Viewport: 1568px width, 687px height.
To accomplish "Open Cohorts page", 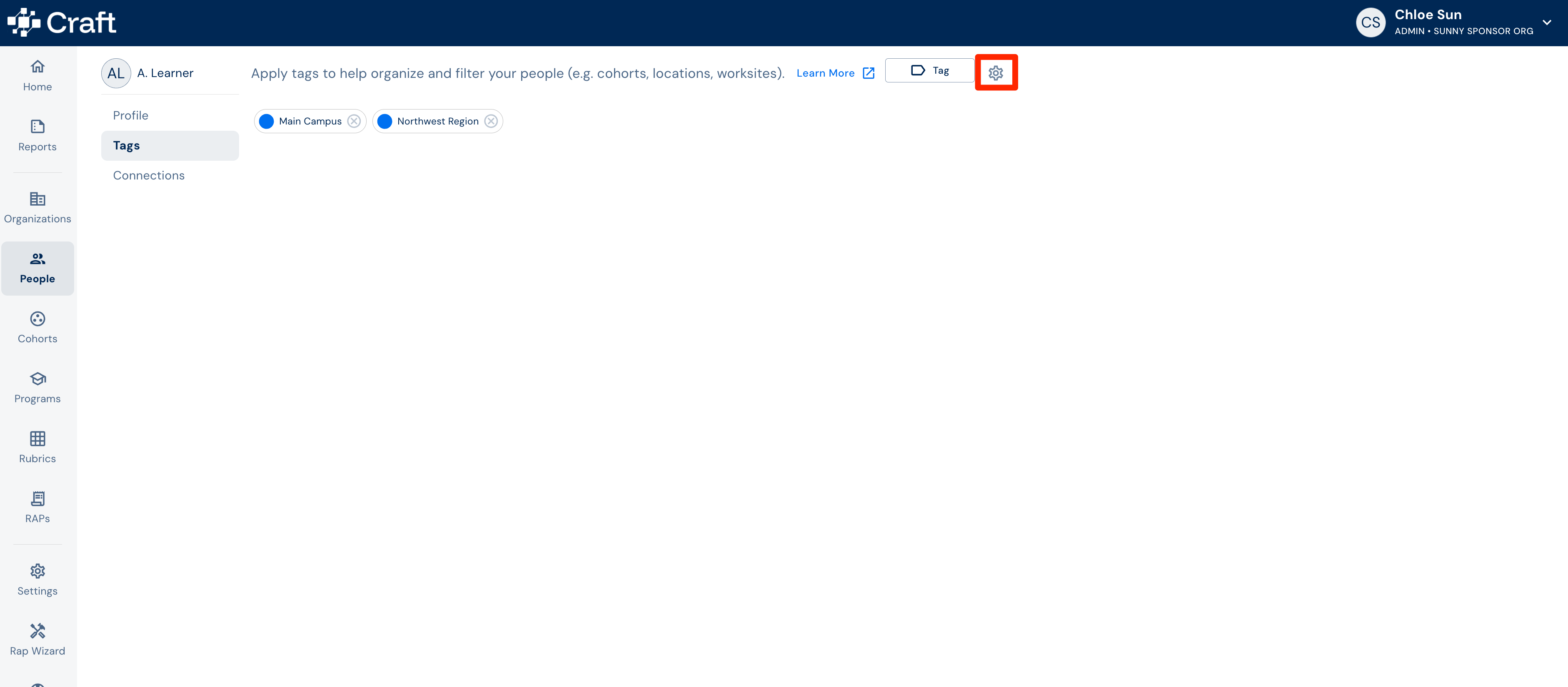I will pyautogui.click(x=38, y=327).
